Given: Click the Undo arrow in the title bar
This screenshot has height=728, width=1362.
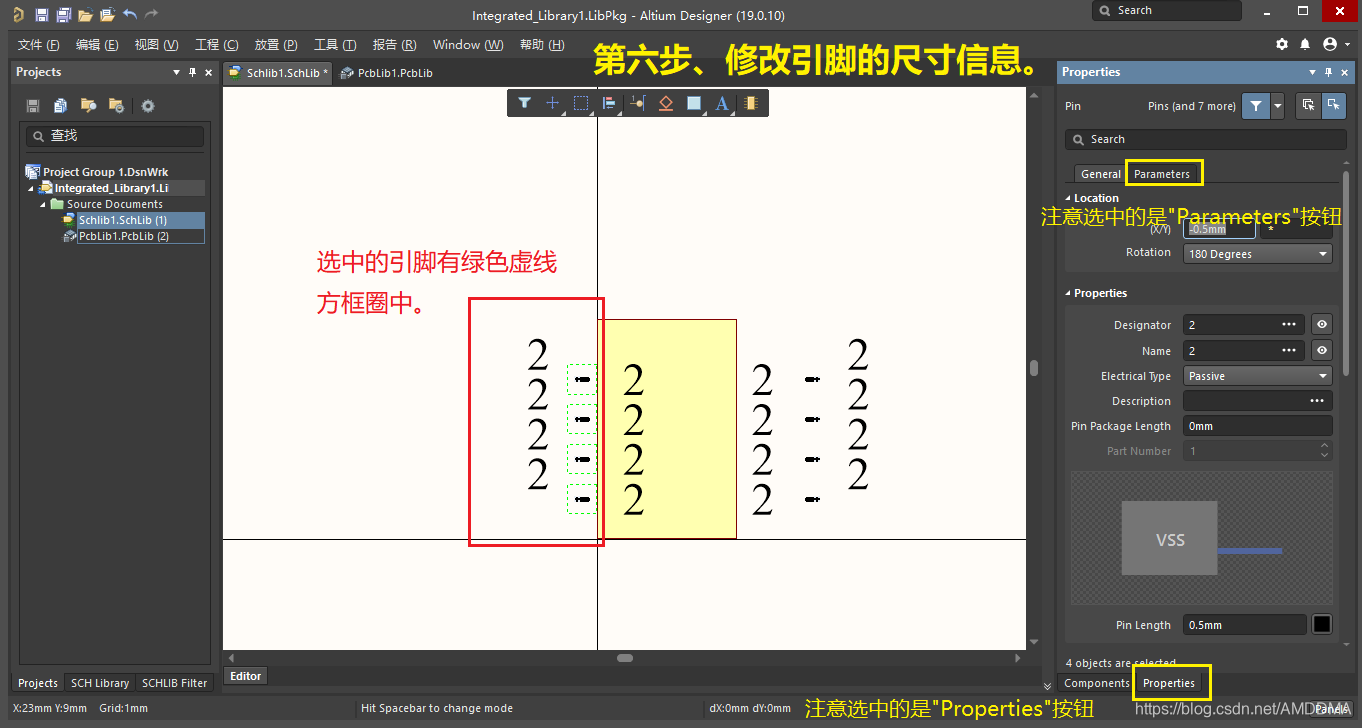Looking at the screenshot, I should 130,15.
